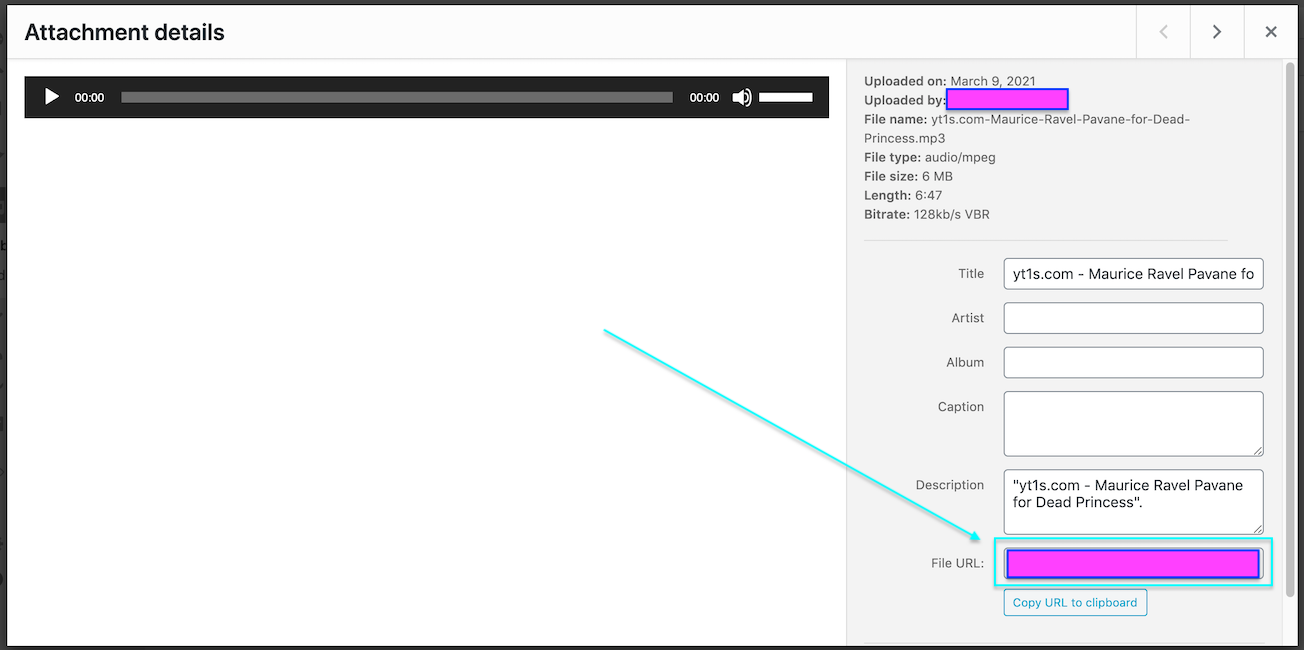Image resolution: width=1304 pixels, height=650 pixels.
Task: Click the highlighted File URL field
Action: tap(1133, 563)
